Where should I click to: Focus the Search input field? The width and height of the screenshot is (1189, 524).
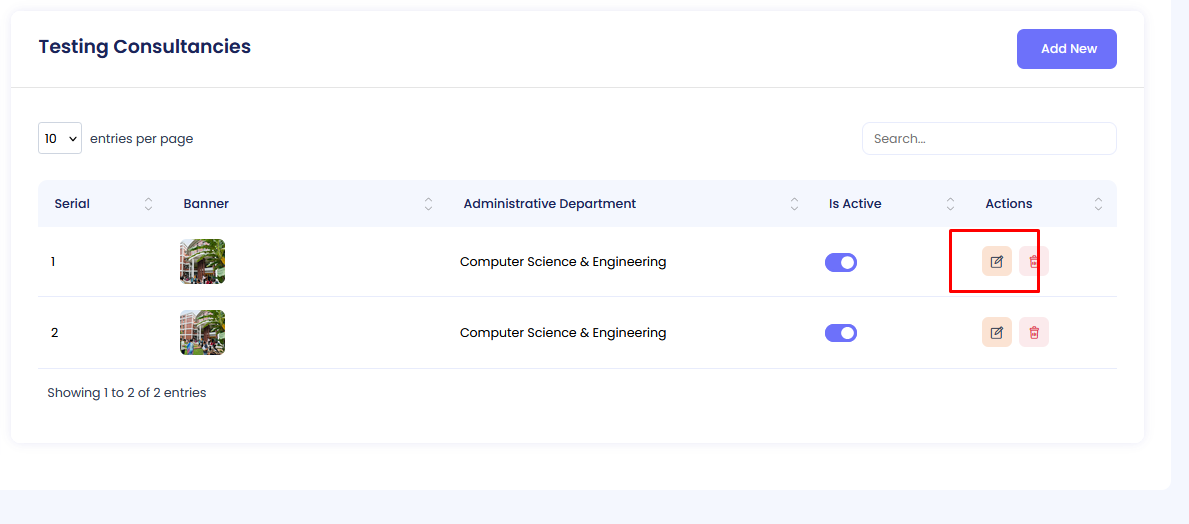(988, 139)
